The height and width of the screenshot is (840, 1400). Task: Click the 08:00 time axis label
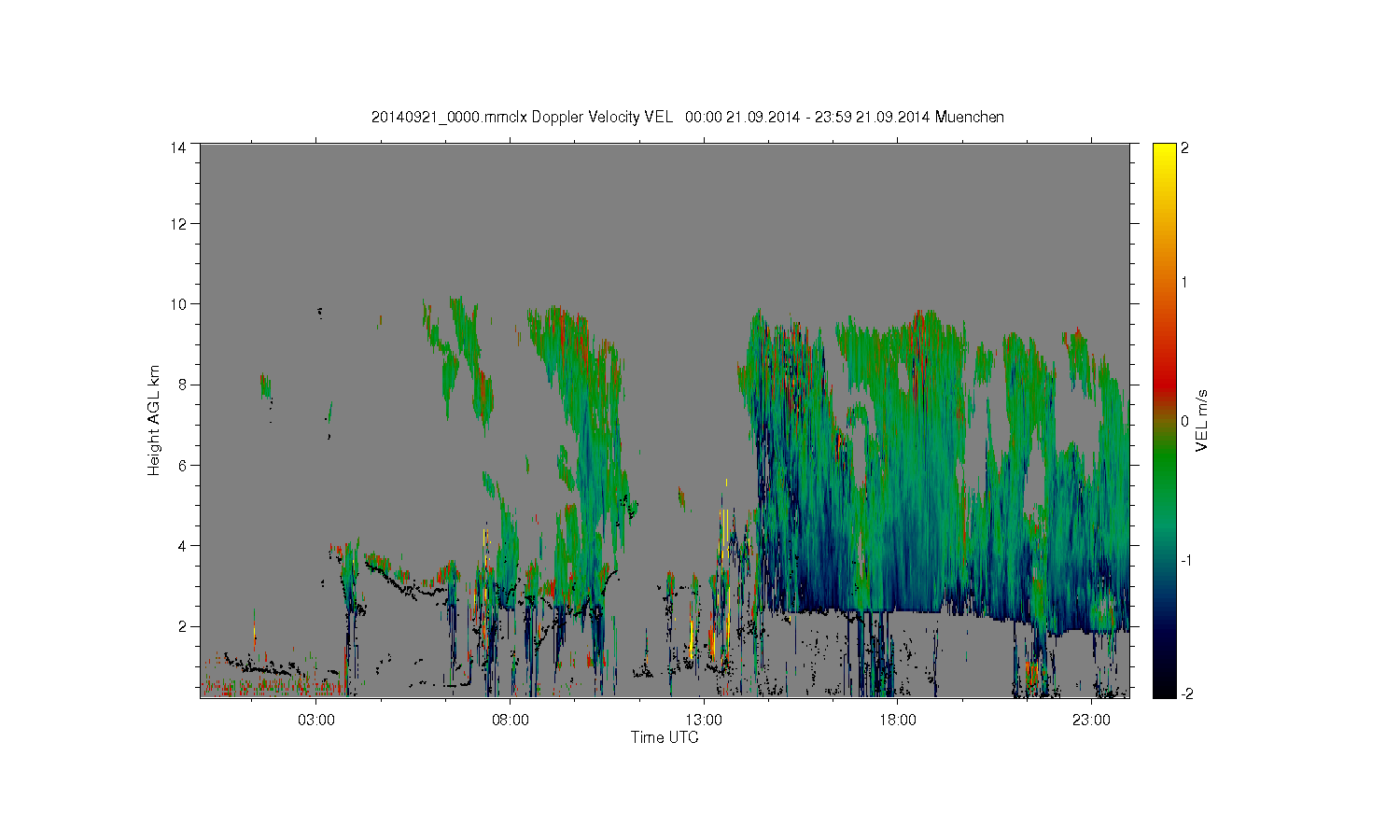511,721
